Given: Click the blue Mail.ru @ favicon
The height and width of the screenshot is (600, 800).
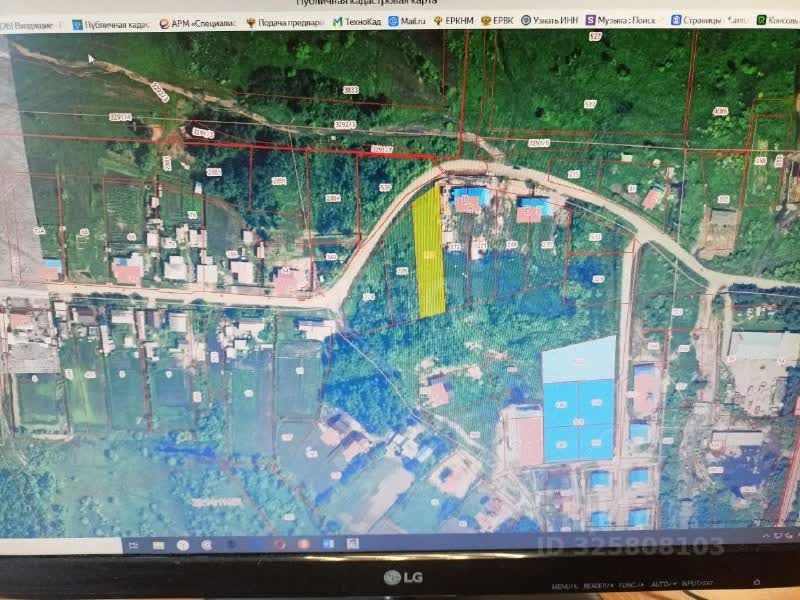Looking at the screenshot, I should point(393,21).
